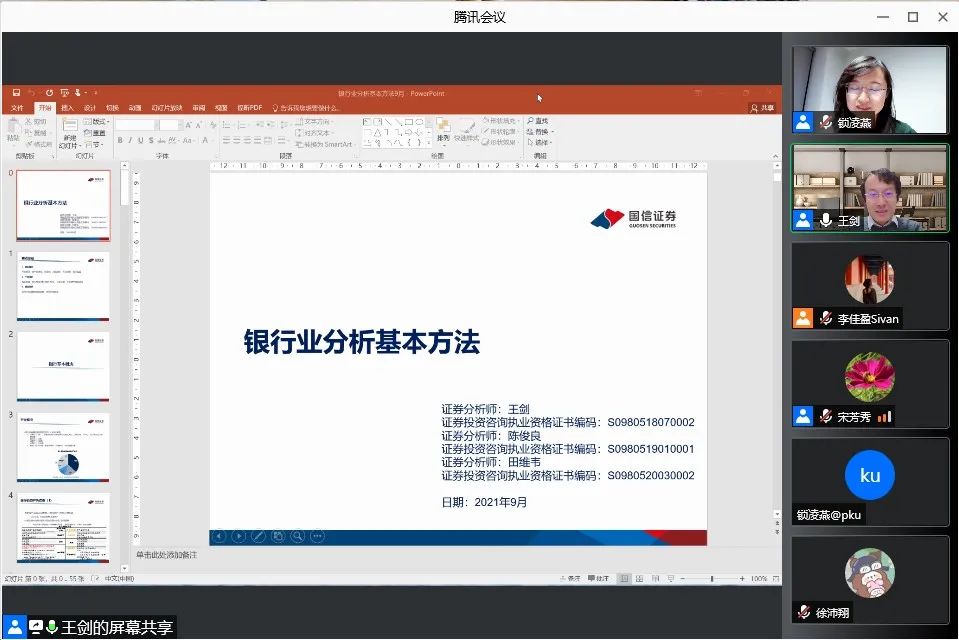The width and height of the screenshot is (959, 640).
Task: Click the notes area reading 单击此处添加备注
Action: coord(167,554)
